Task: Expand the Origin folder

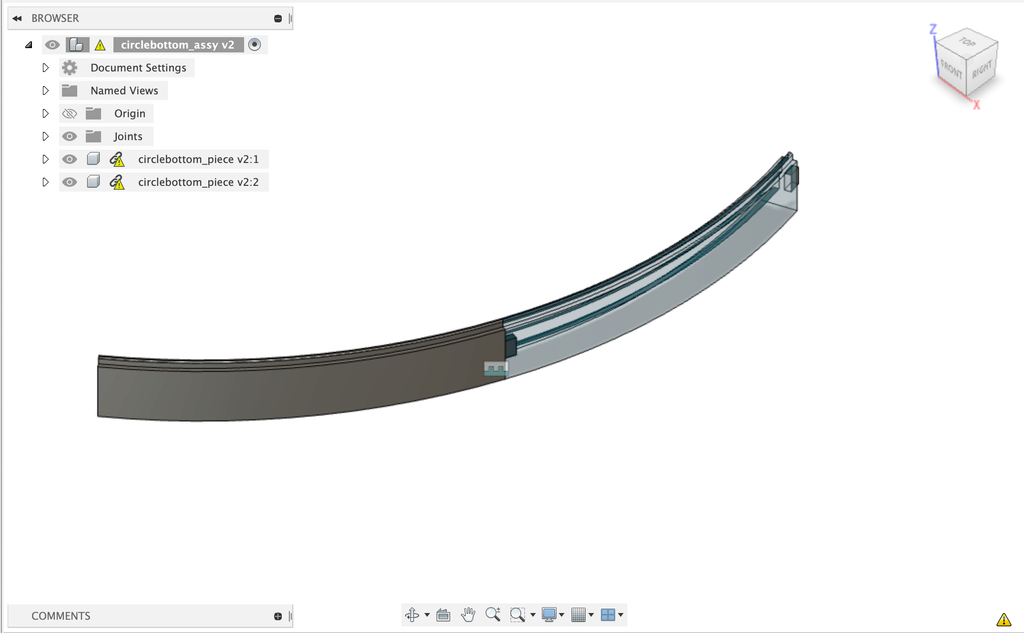Action: (46, 114)
